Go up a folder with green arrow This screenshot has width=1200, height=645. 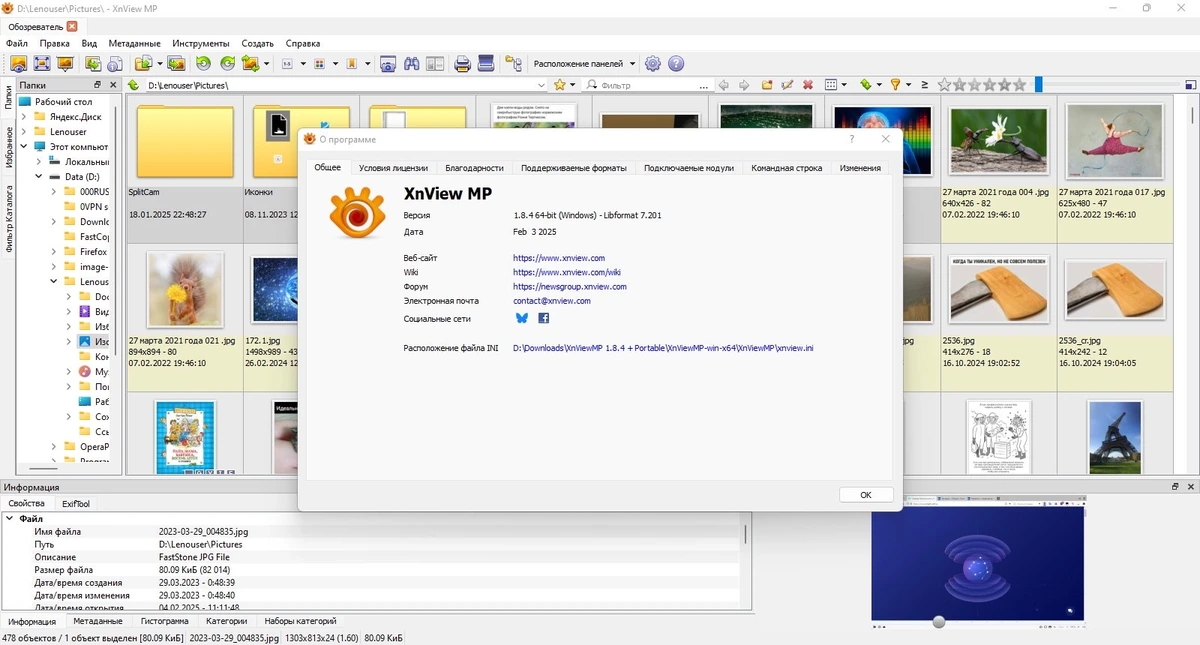tap(134, 85)
